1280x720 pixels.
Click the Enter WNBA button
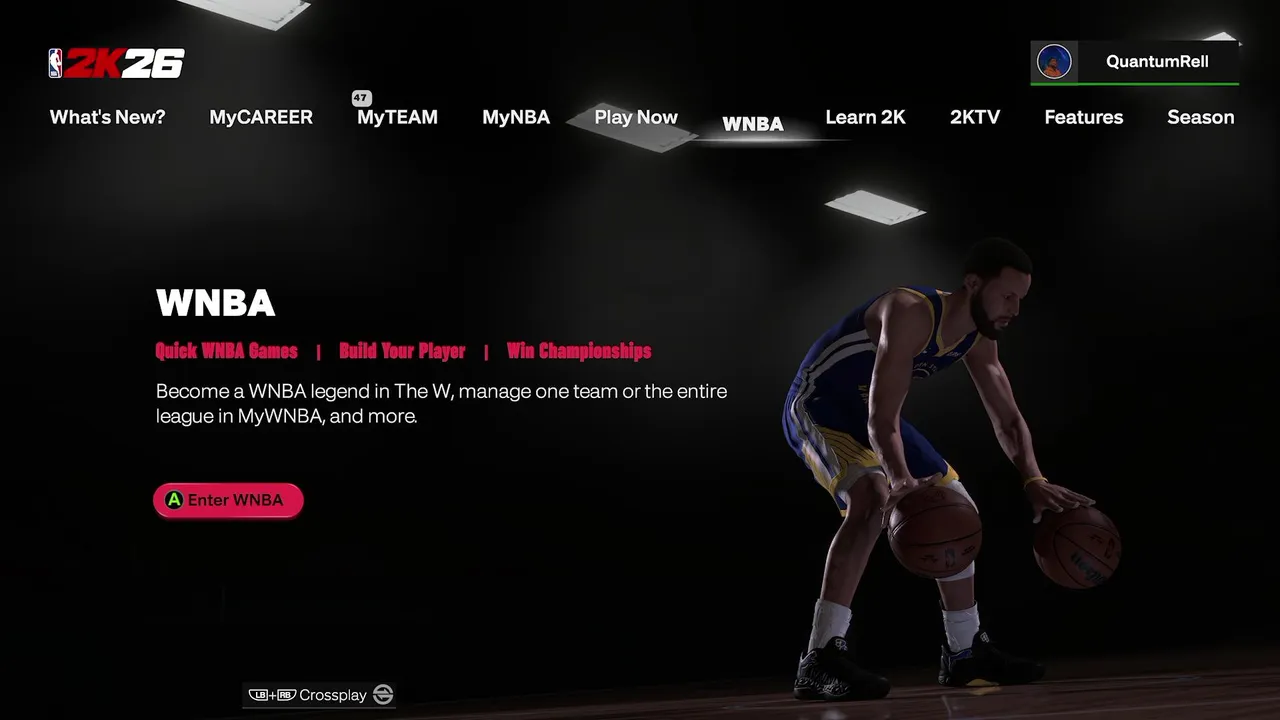pyautogui.click(x=228, y=500)
